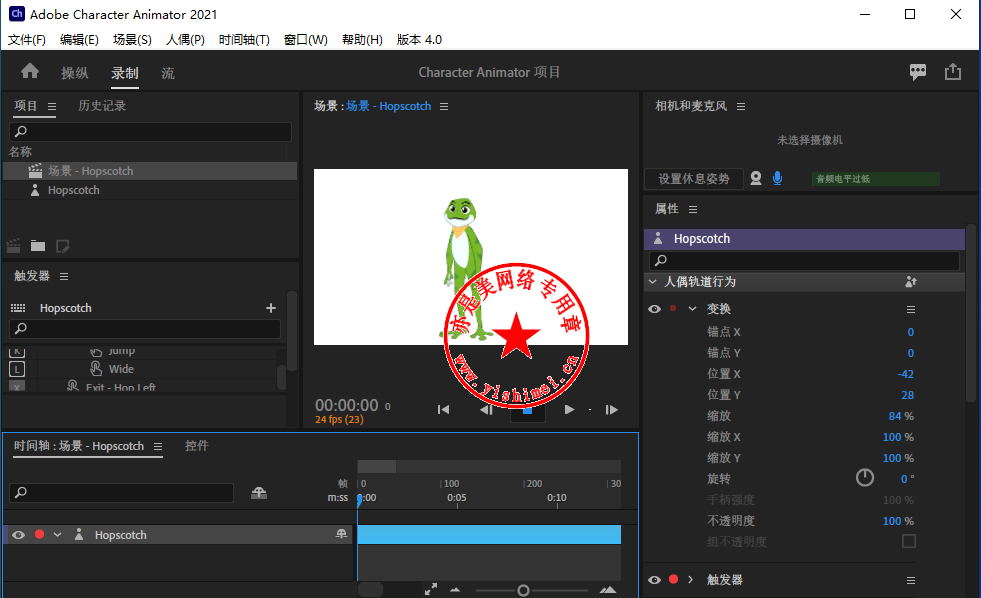Open the 窗口(W) menu
The height and width of the screenshot is (598, 981).
tap(306, 40)
